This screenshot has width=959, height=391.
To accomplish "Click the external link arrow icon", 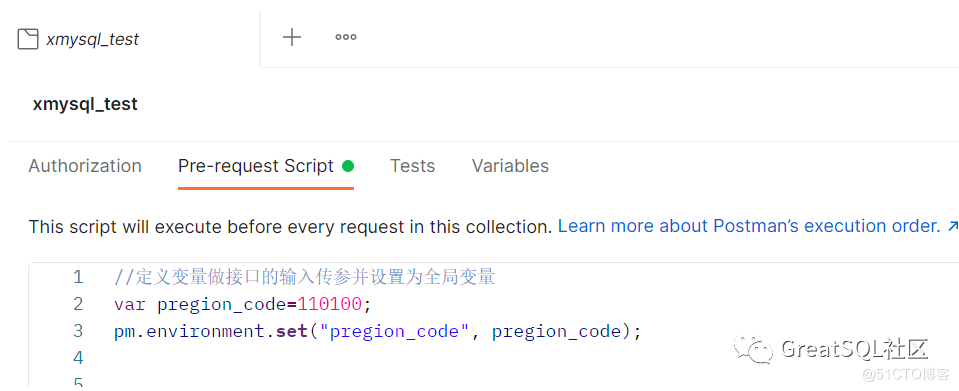I will [x=952, y=226].
